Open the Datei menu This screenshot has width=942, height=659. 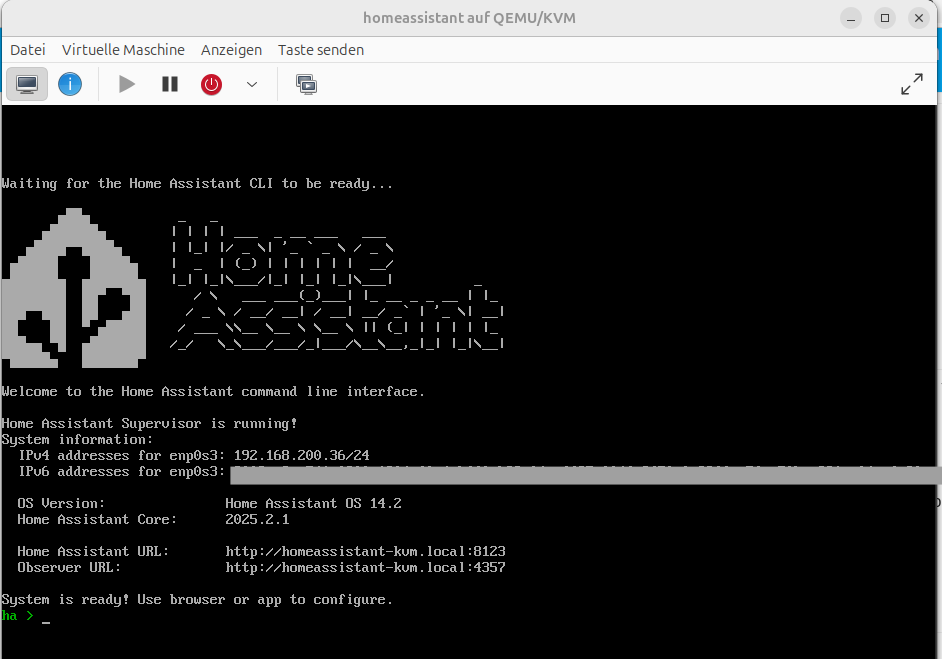28,50
